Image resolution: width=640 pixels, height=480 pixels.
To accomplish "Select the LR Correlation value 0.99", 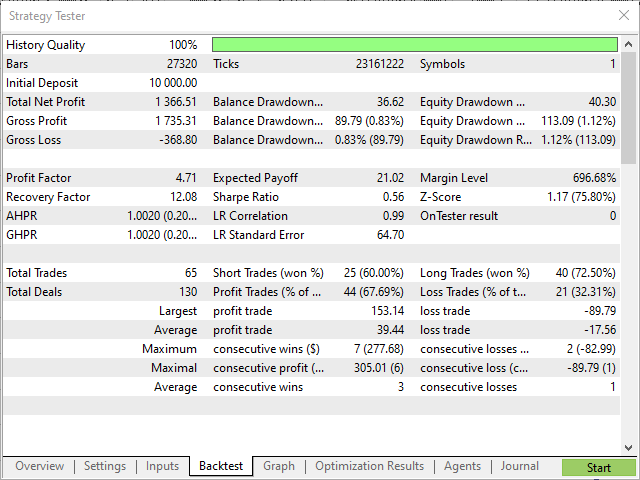I will [393, 216].
